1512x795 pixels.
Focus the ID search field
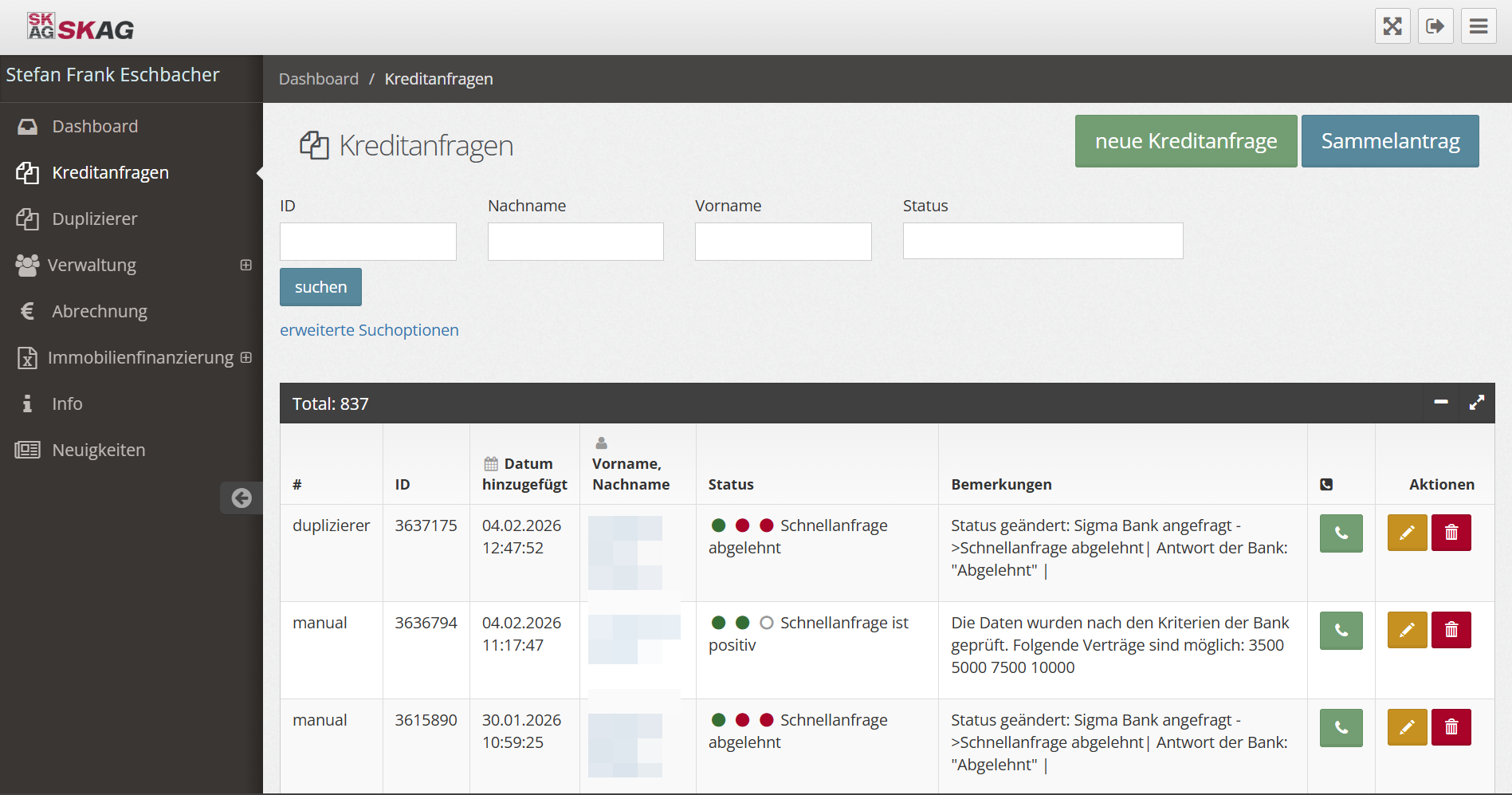click(368, 242)
